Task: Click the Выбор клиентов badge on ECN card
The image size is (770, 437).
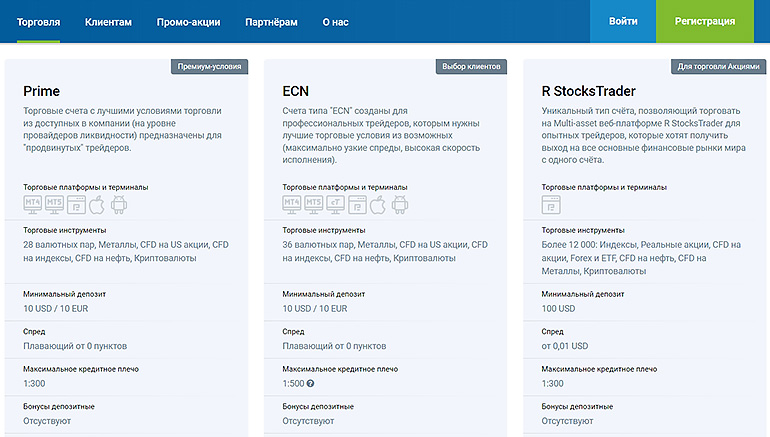Action: tap(471, 66)
